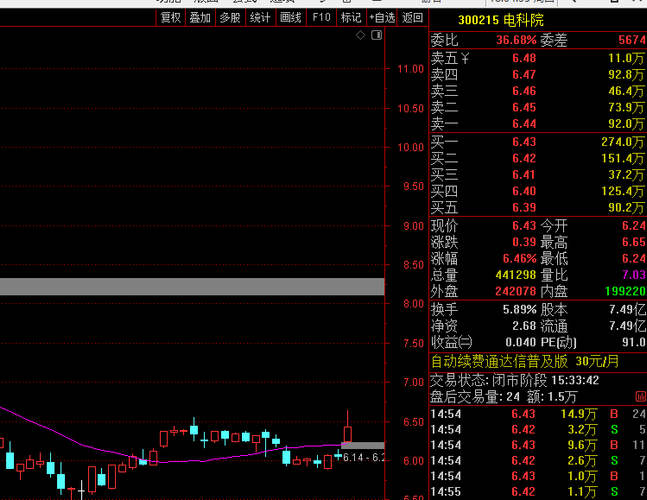
Task: Click the diamond icon above the chart
Action: [x=361, y=35]
